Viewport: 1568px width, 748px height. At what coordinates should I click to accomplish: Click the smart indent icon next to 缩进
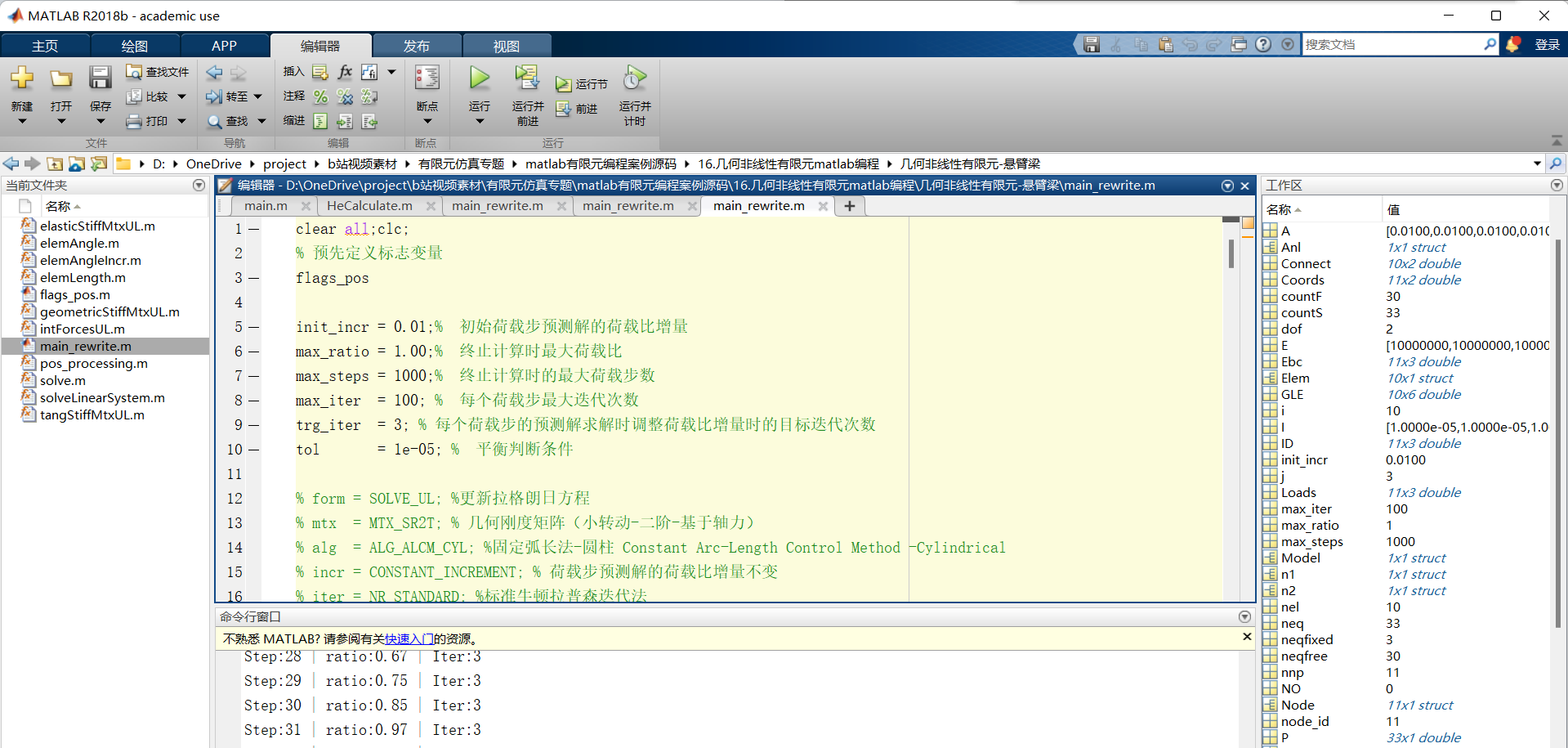(320, 121)
